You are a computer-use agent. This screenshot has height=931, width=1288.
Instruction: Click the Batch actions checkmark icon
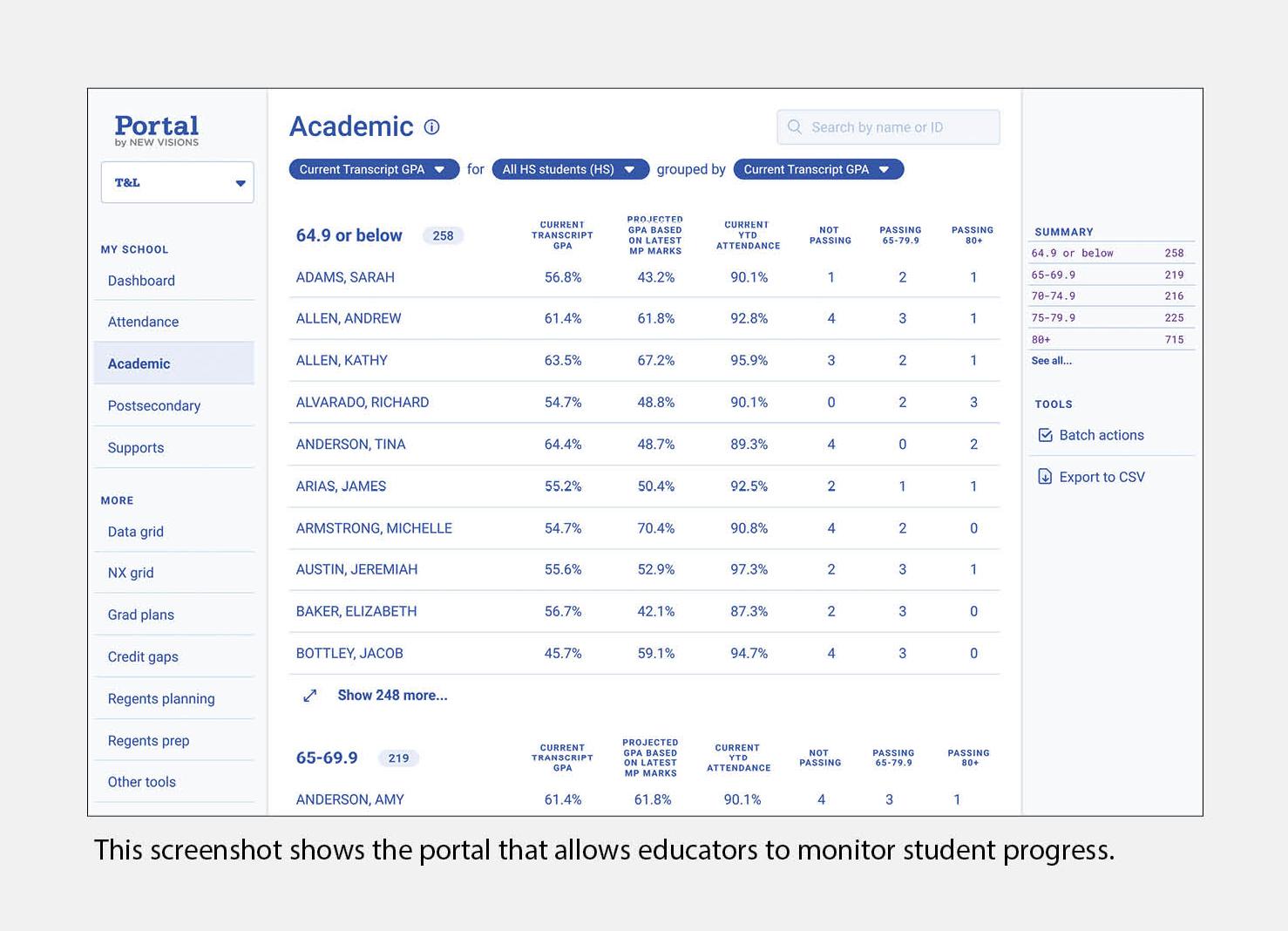click(1046, 435)
